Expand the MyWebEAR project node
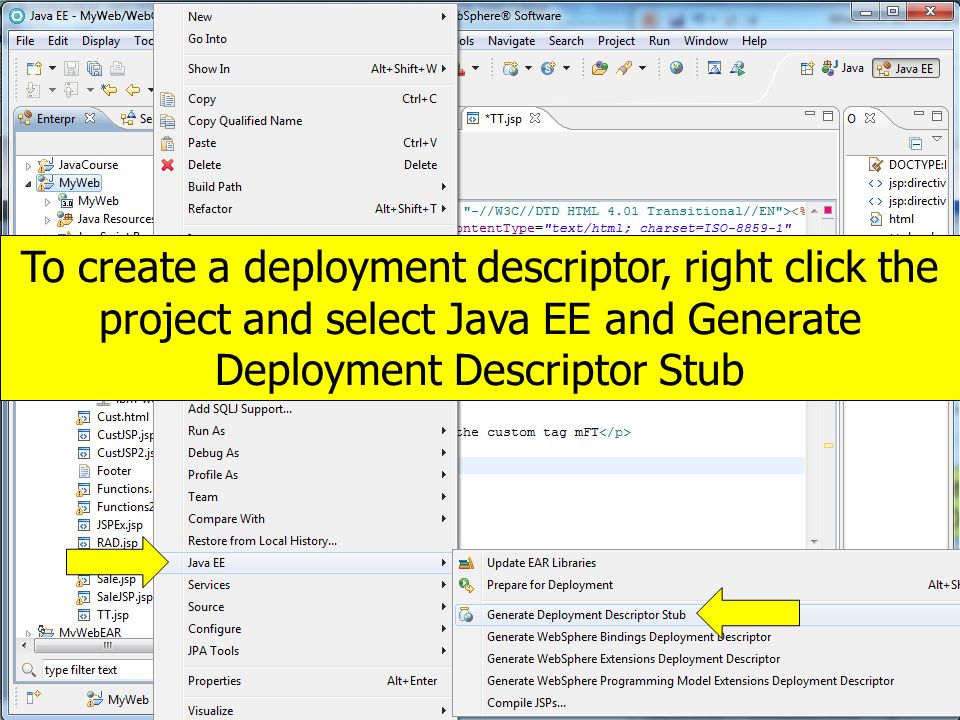Image resolution: width=960 pixels, height=720 pixels. [28, 633]
